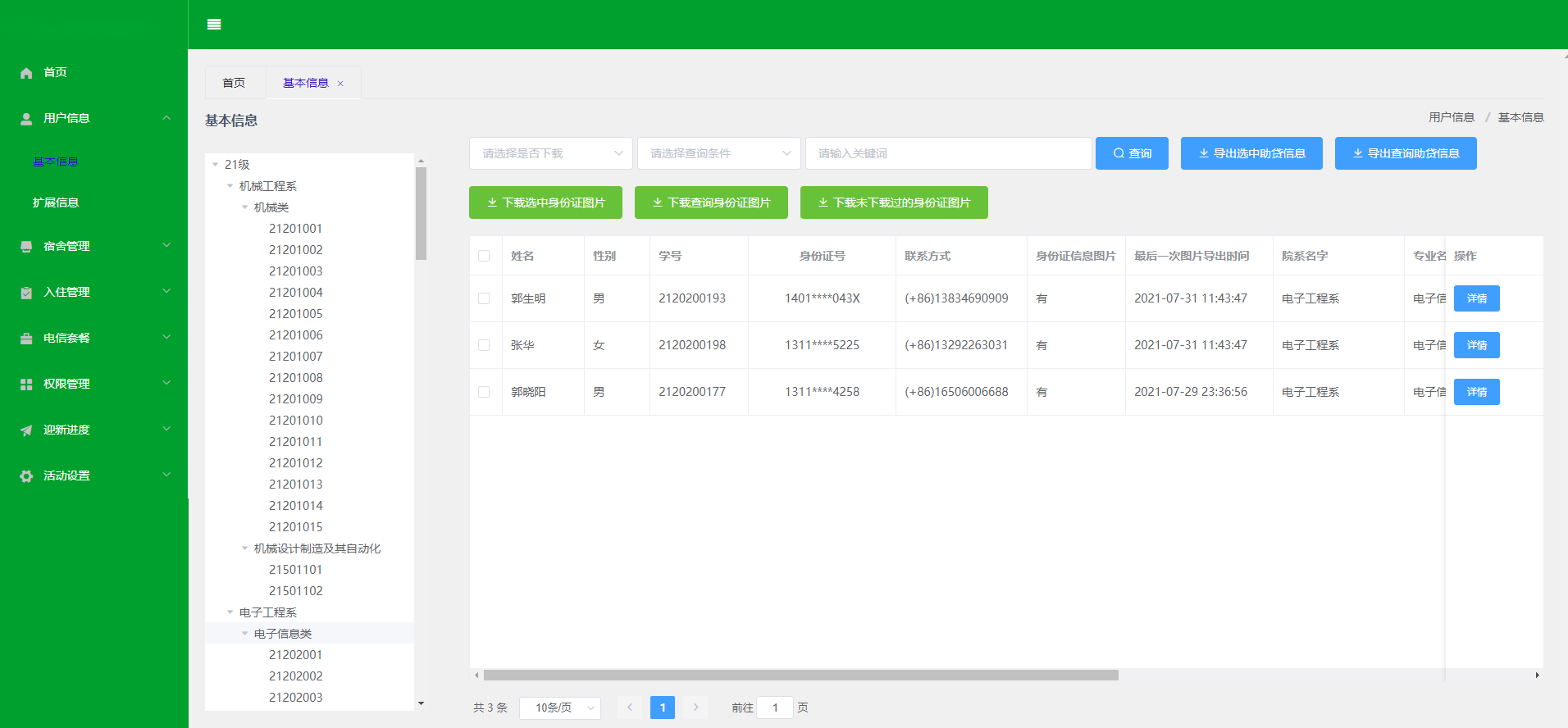Click the briefcase icon beside 电信套餐
The width and height of the screenshot is (1568, 728).
(26, 339)
